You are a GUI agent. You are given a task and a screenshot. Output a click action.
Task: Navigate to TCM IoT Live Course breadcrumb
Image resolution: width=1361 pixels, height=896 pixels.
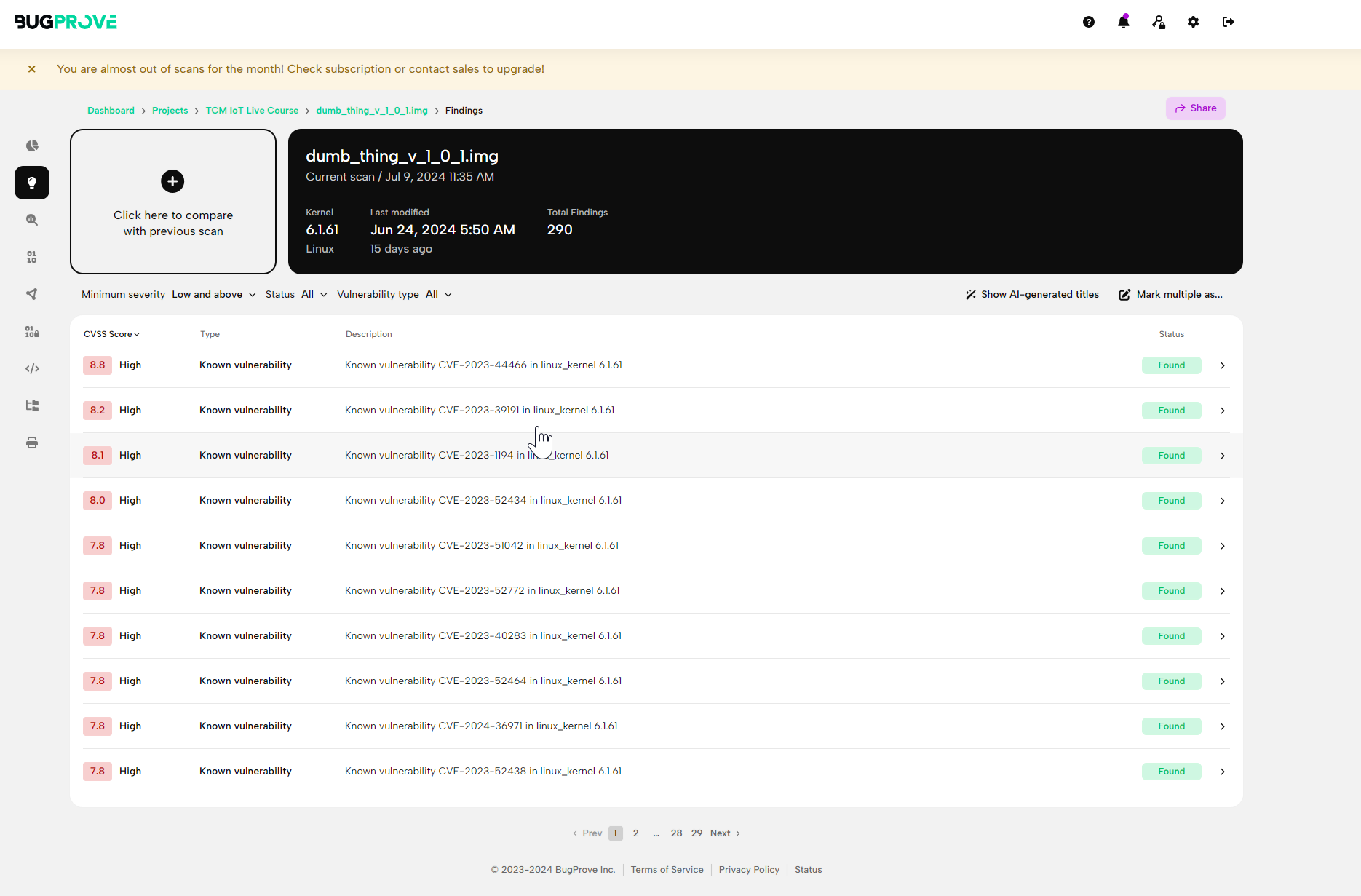click(252, 110)
